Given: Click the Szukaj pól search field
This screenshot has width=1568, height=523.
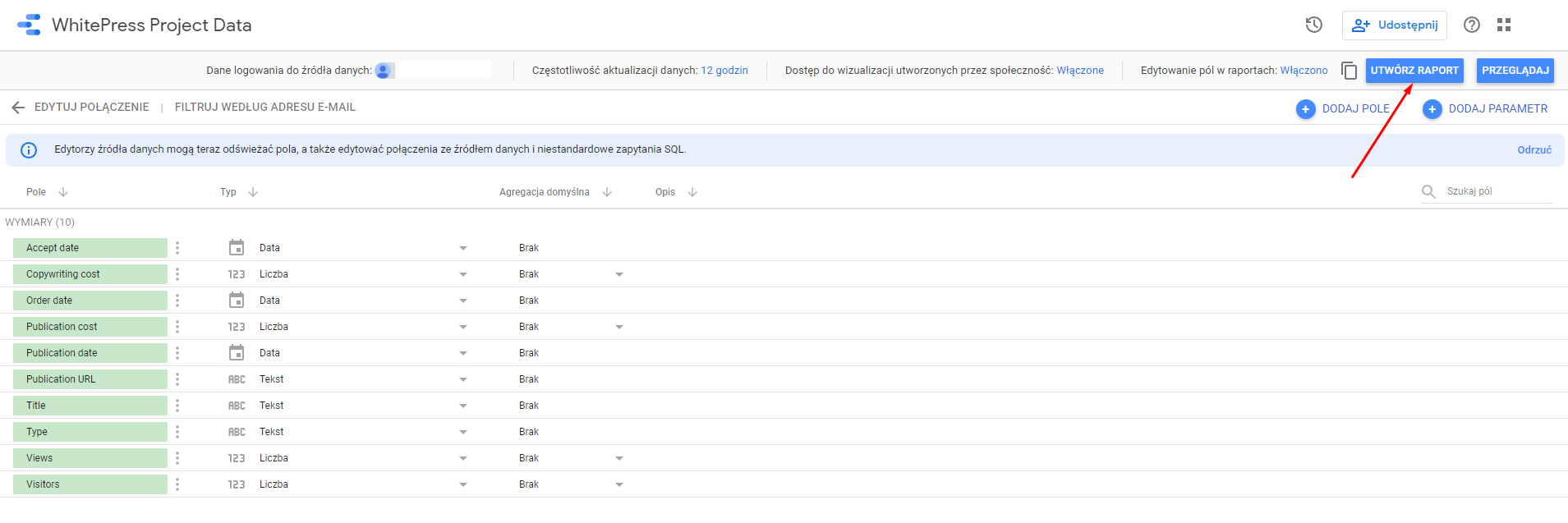Looking at the screenshot, I should click(x=1499, y=191).
